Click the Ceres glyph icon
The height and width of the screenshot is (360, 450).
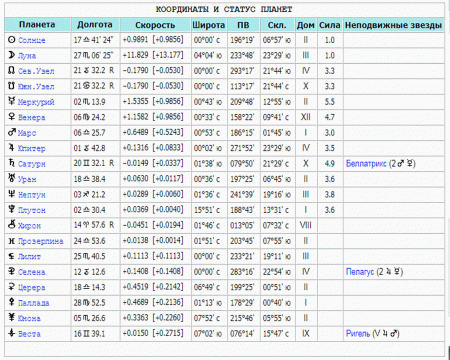pos(12,287)
